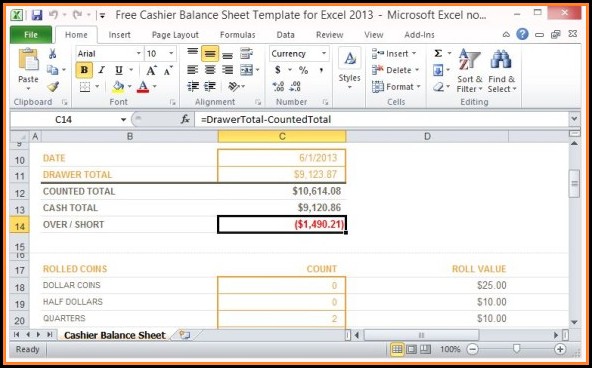Viewport: 592px width, 368px height.
Task: Click the zoom in plus button
Action: tap(560, 349)
